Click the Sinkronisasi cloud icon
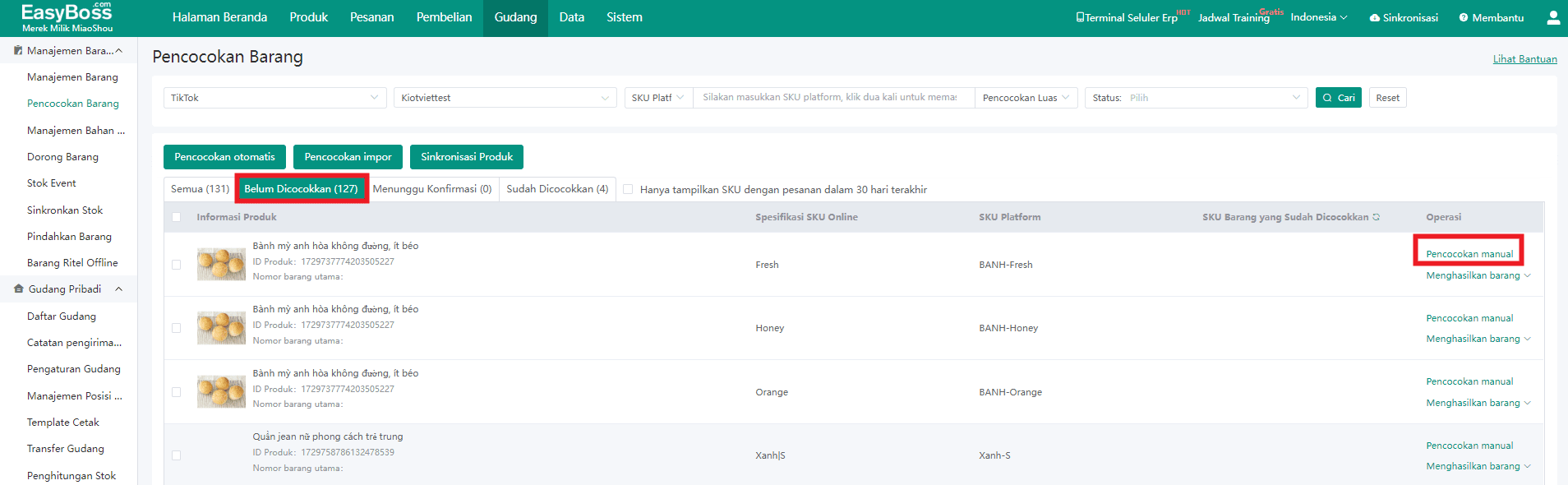Viewport: 1568px width, 485px height. [1374, 17]
